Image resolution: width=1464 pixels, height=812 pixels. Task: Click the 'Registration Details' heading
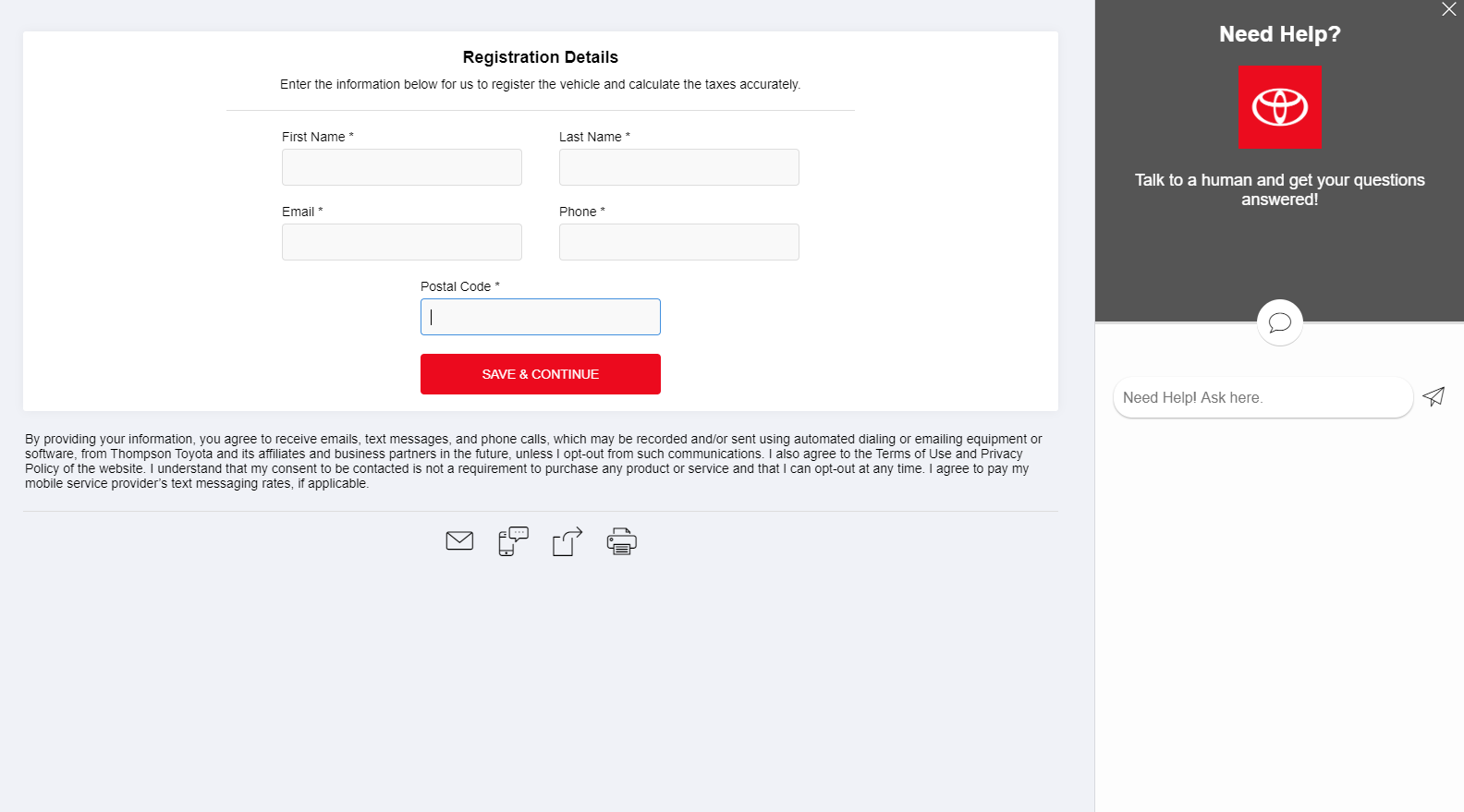pos(541,57)
